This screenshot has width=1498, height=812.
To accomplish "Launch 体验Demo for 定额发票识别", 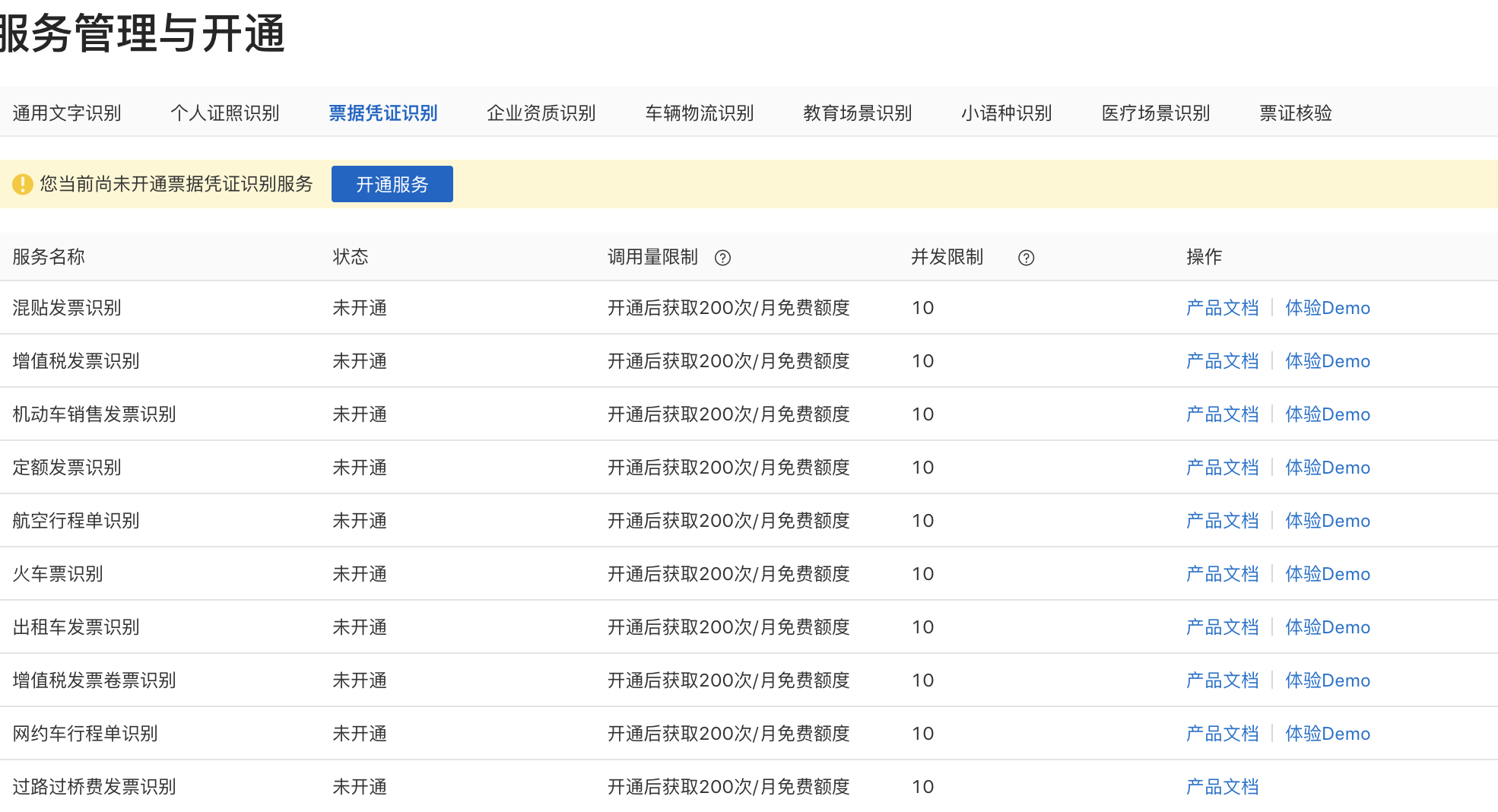I will (1328, 468).
